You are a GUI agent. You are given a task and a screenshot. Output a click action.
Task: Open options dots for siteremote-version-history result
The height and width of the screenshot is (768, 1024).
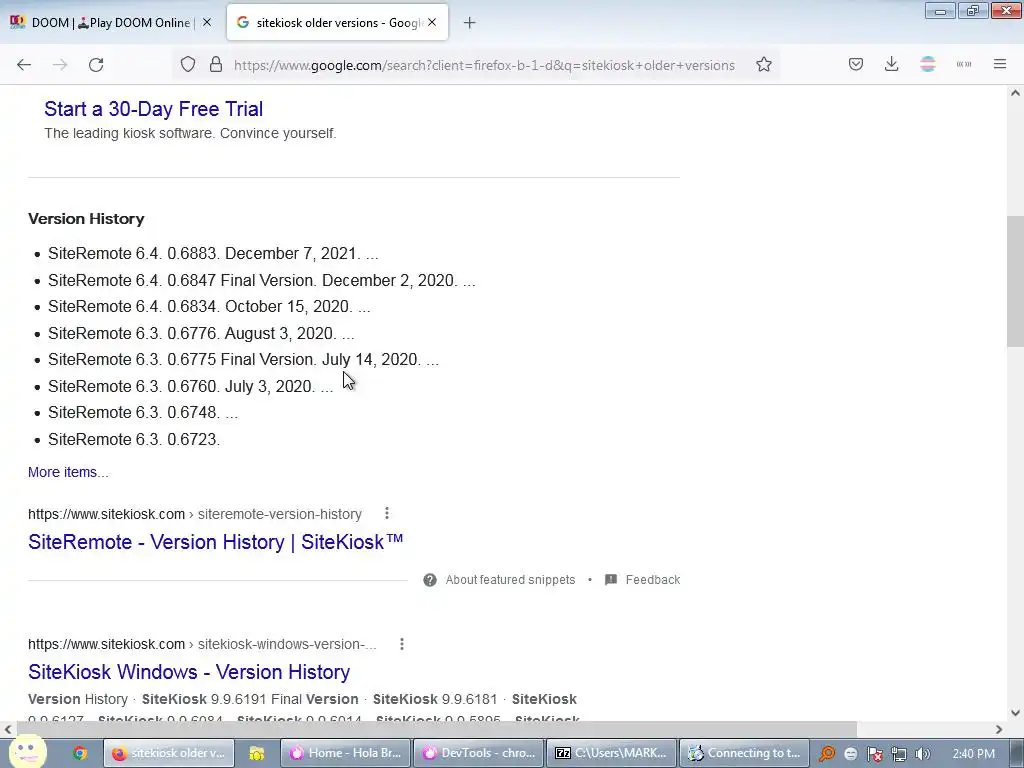[x=387, y=513]
